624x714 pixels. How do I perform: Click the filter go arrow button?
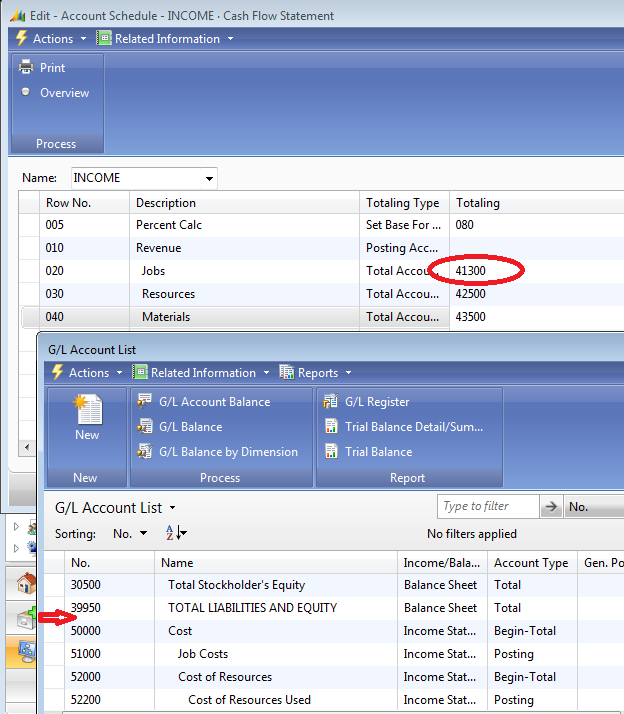point(552,507)
